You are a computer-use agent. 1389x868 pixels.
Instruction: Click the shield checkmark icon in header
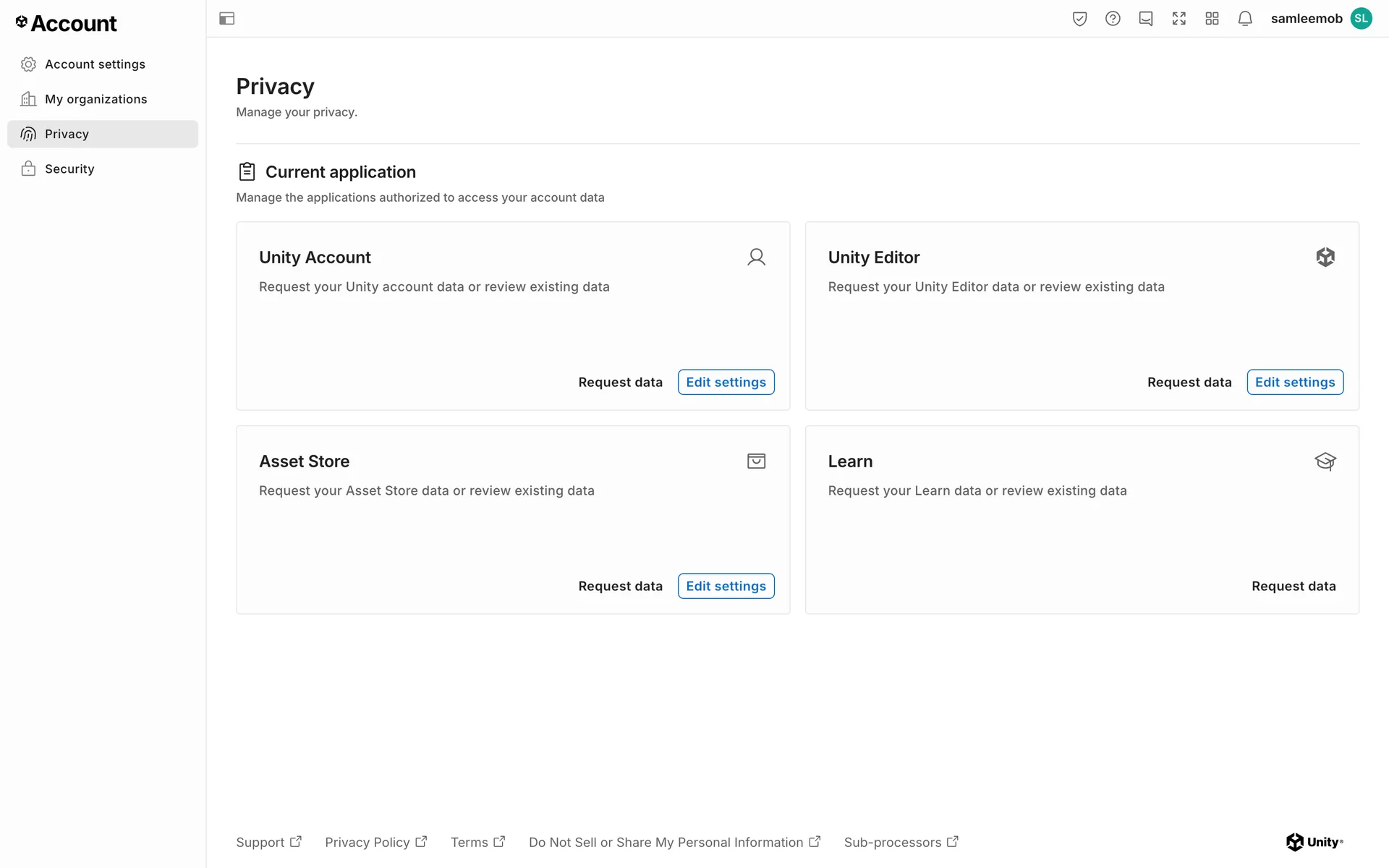[1079, 19]
